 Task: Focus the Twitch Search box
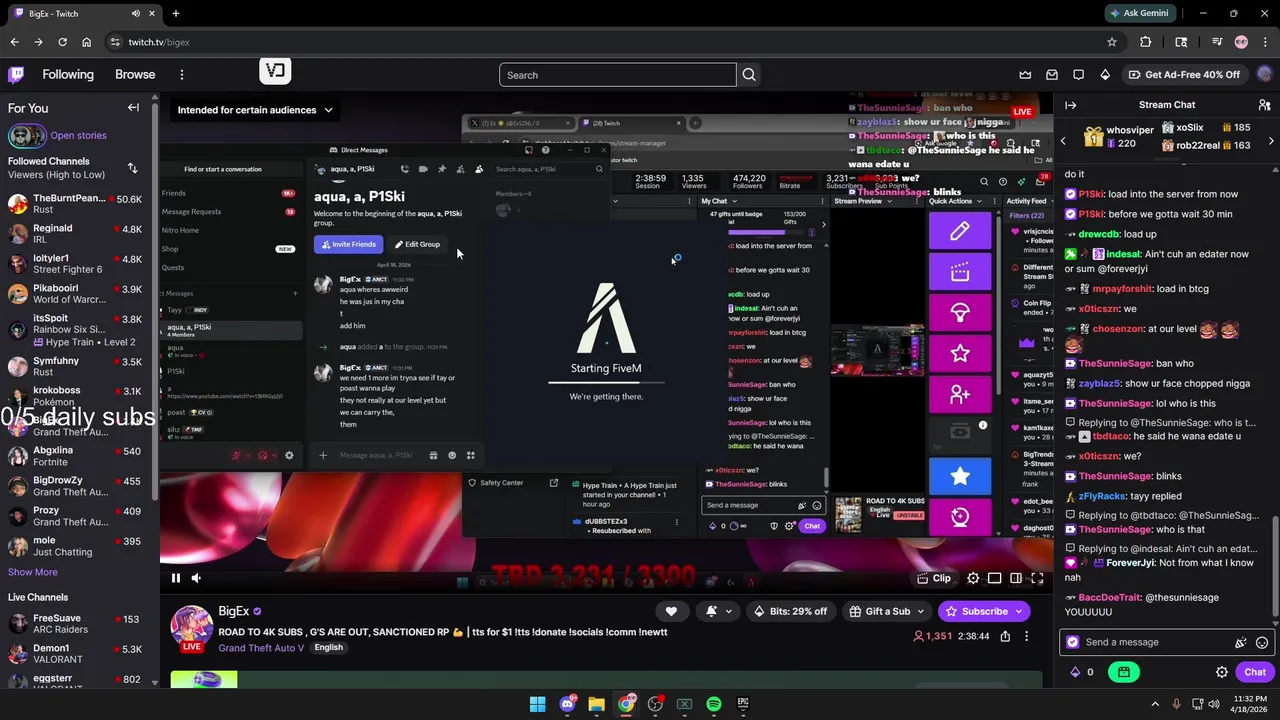pyautogui.click(x=617, y=75)
